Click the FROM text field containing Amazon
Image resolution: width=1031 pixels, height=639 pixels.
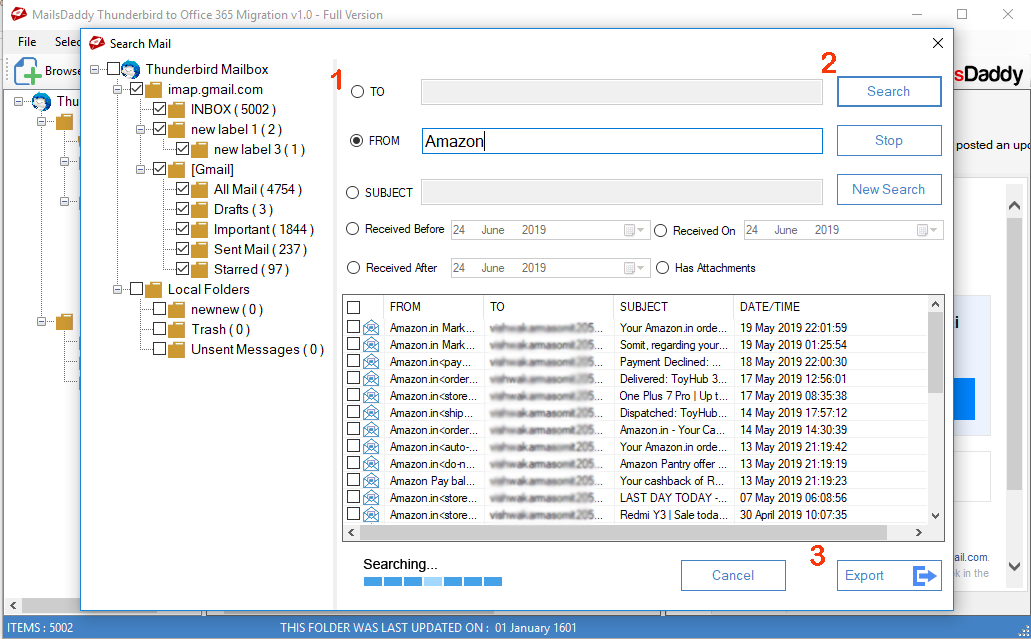(622, 141)
